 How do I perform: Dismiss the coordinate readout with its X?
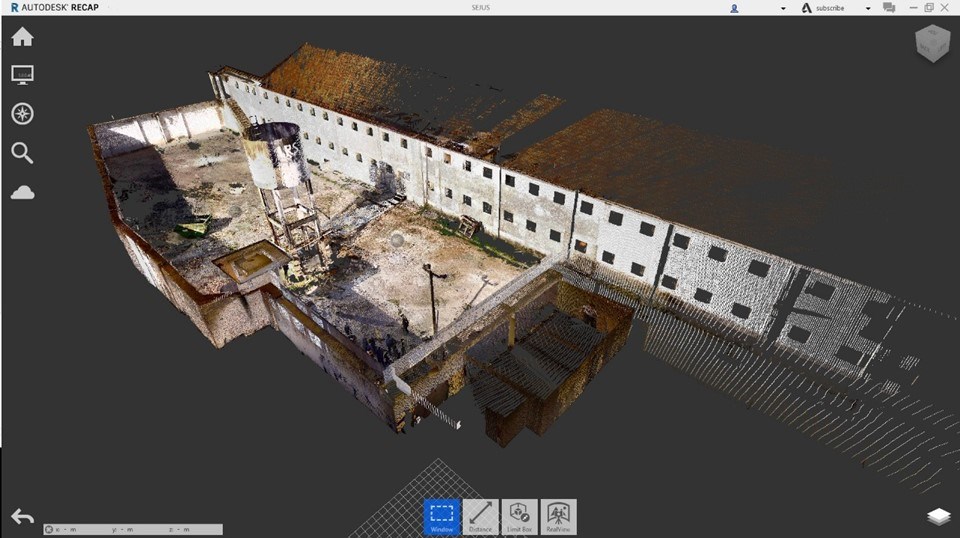click(x=49, y=529)
